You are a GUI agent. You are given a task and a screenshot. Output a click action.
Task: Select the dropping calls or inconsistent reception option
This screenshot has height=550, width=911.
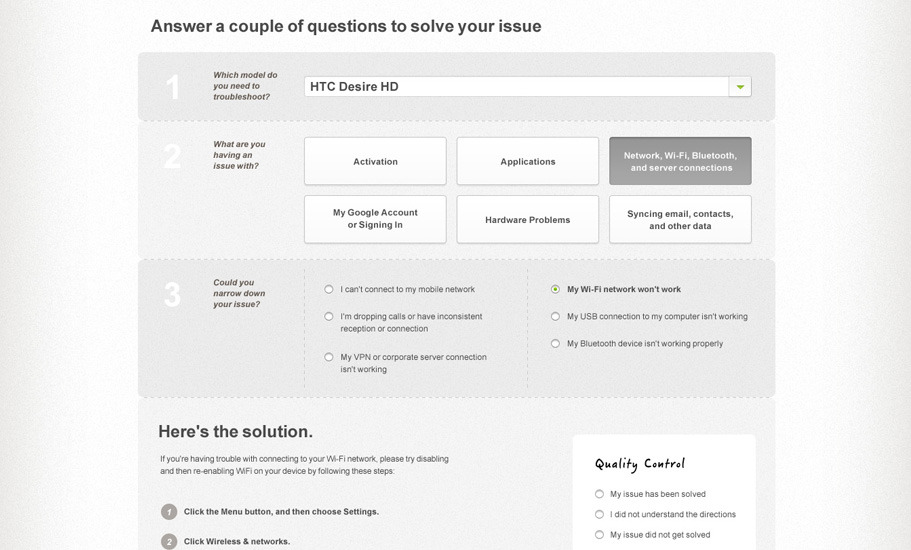point(329,317)
